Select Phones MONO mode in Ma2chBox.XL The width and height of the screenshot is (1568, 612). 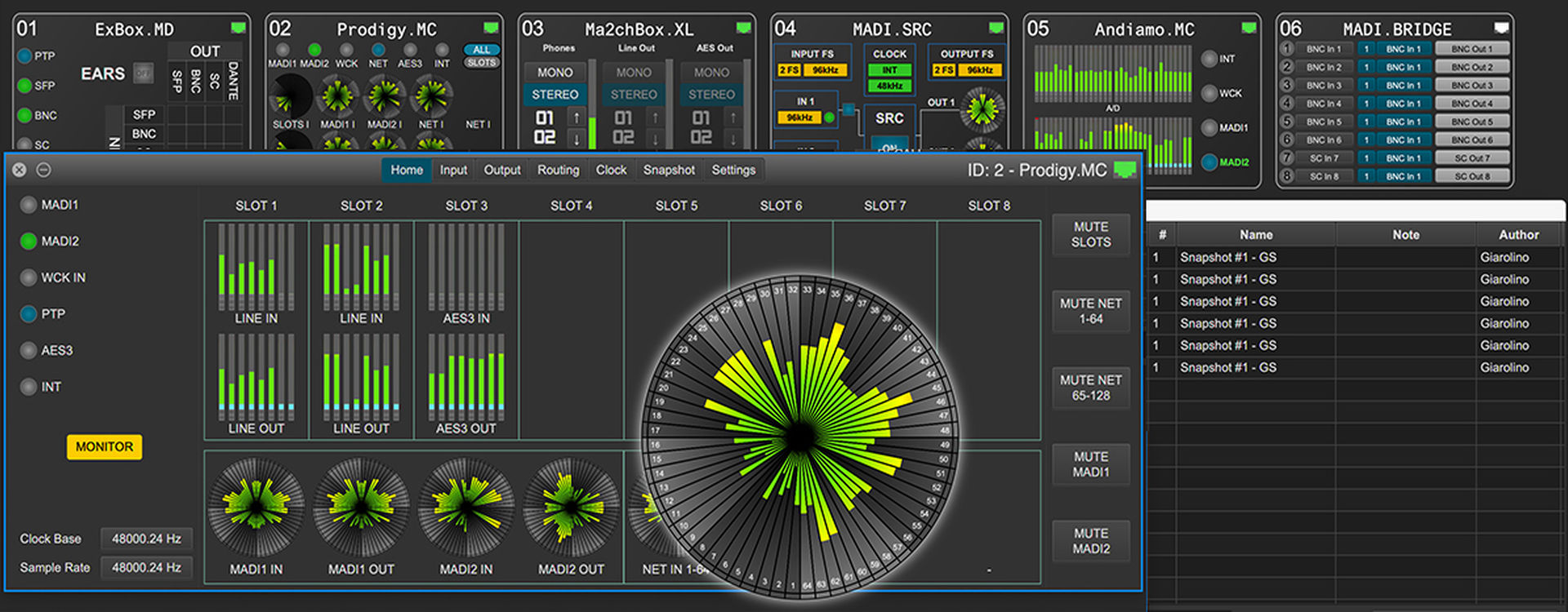coord(555,73)
